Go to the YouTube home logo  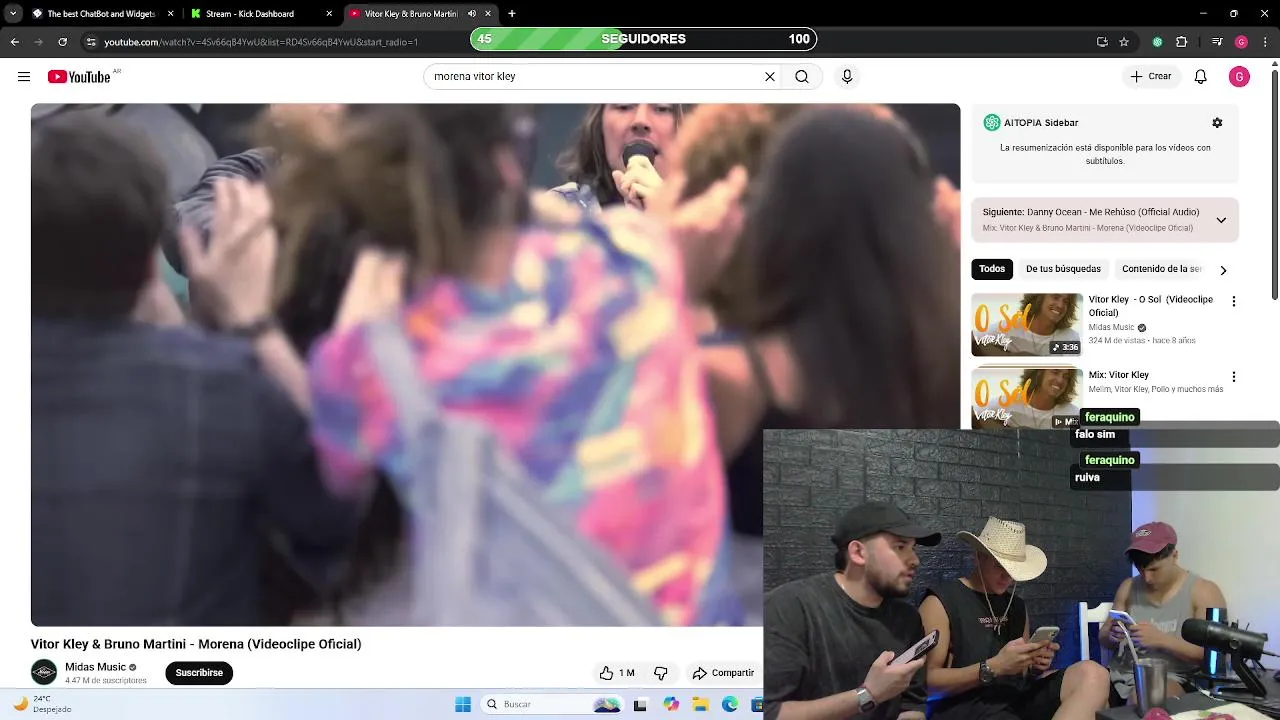point(79,77)
